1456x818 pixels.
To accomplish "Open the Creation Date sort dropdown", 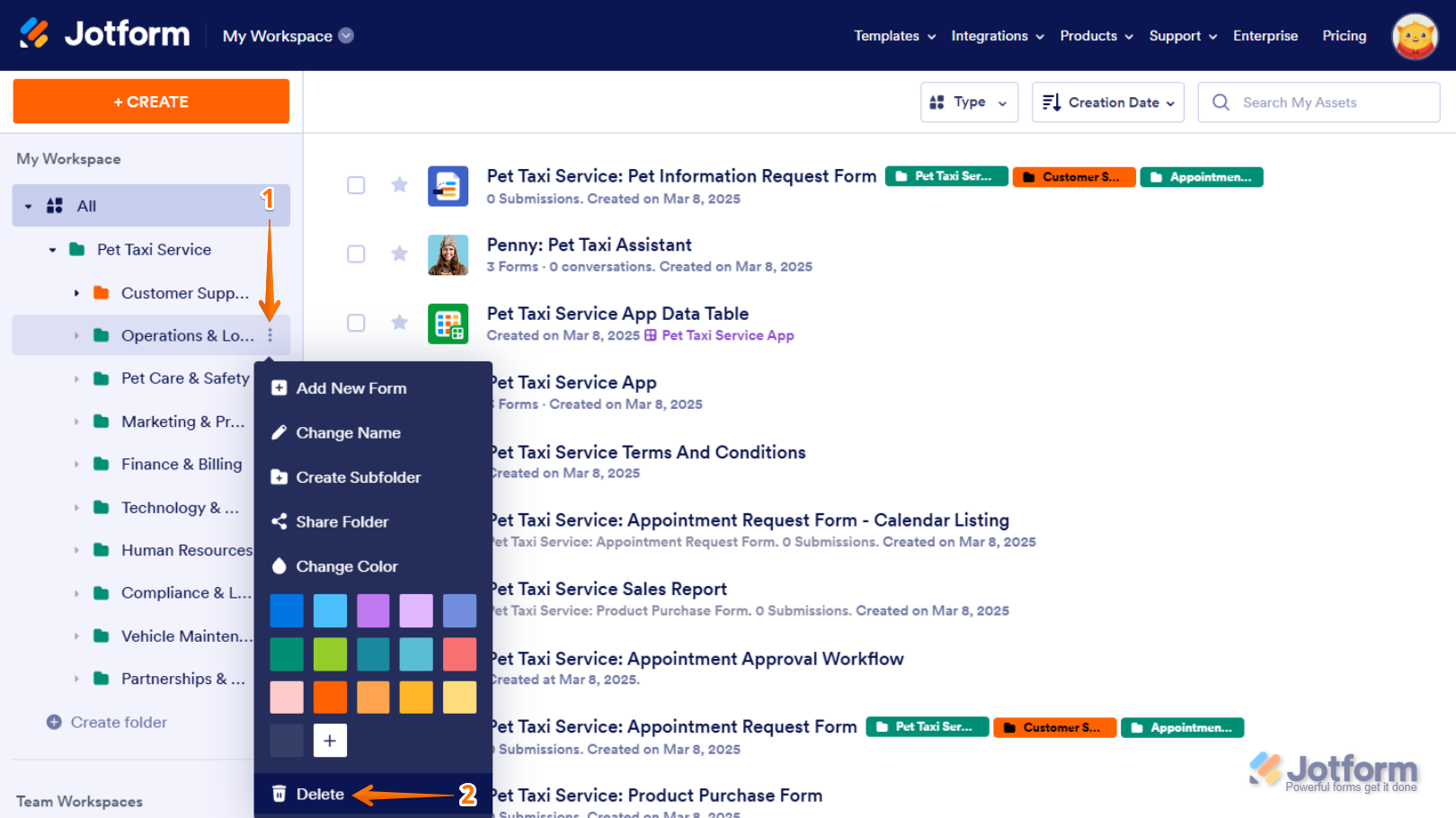I will coord(1108,102).
